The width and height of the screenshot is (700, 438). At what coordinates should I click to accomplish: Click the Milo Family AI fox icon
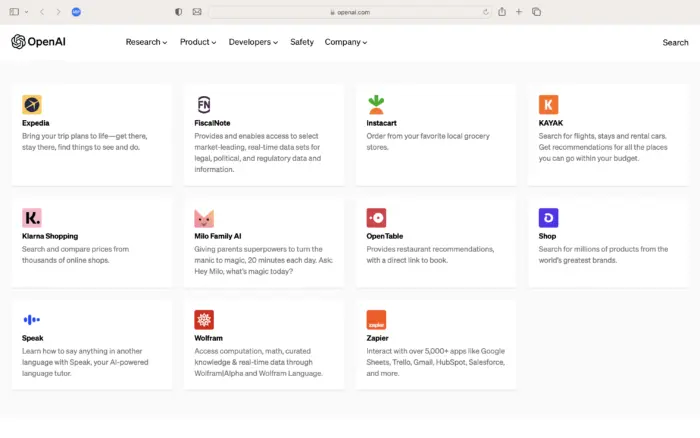204,218
